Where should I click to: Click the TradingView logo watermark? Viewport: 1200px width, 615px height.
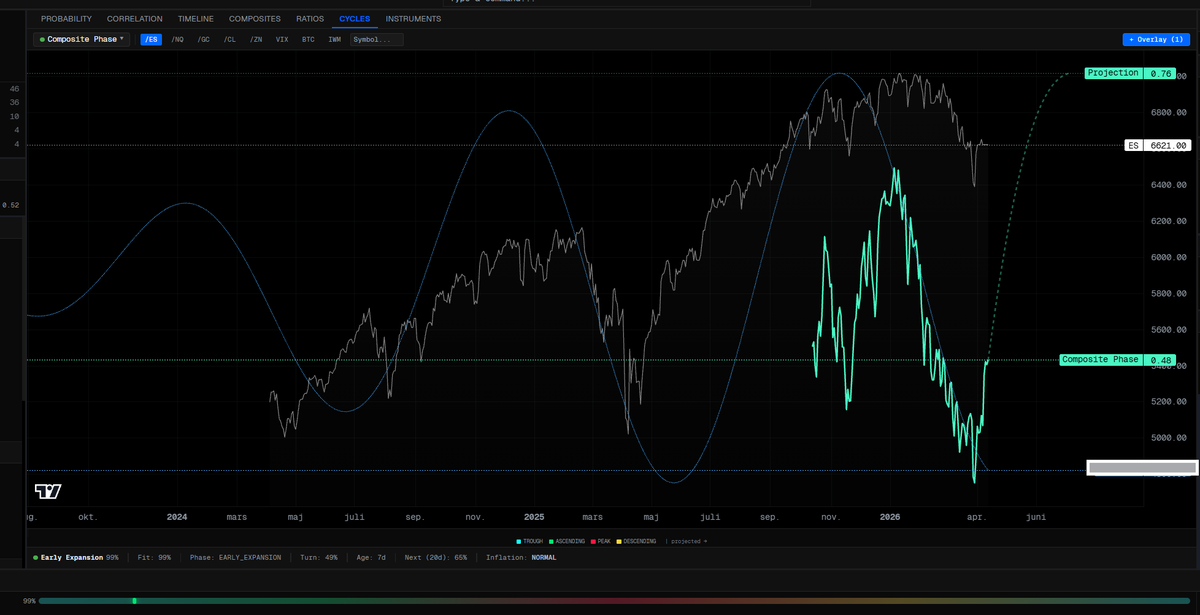[47, 491]
